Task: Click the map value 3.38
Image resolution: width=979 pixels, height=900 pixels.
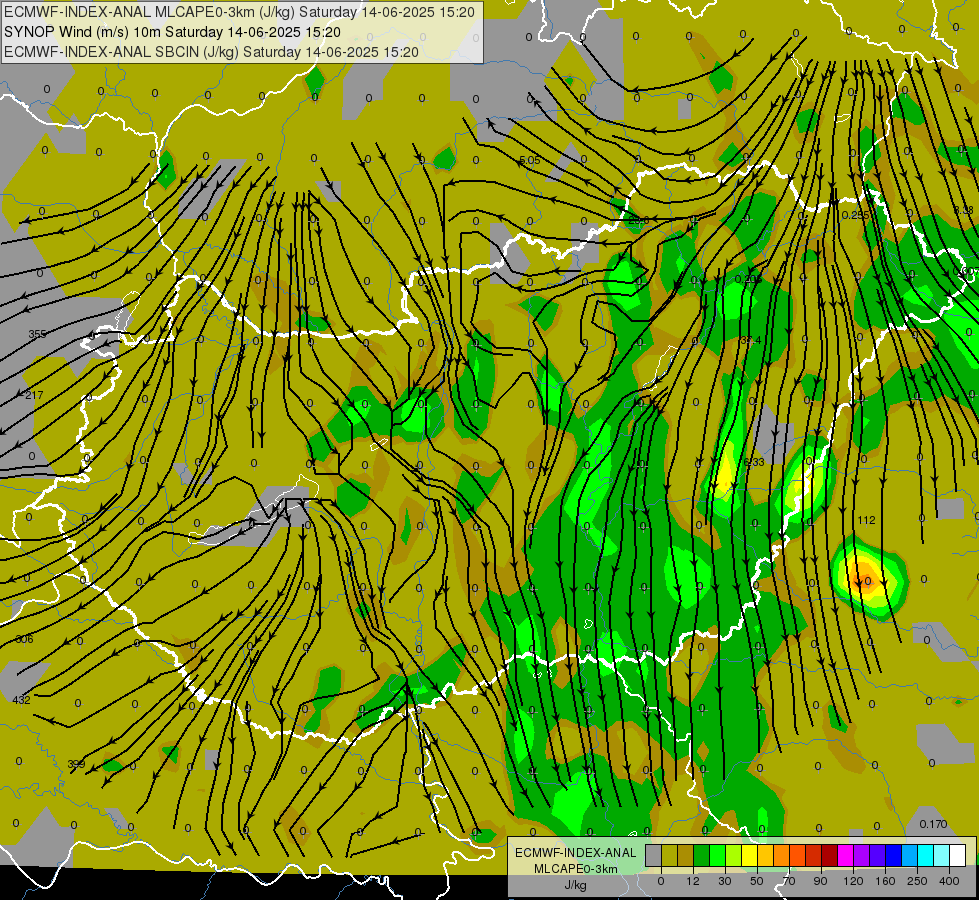Action: pyautogui.click(x=963, y=210)
